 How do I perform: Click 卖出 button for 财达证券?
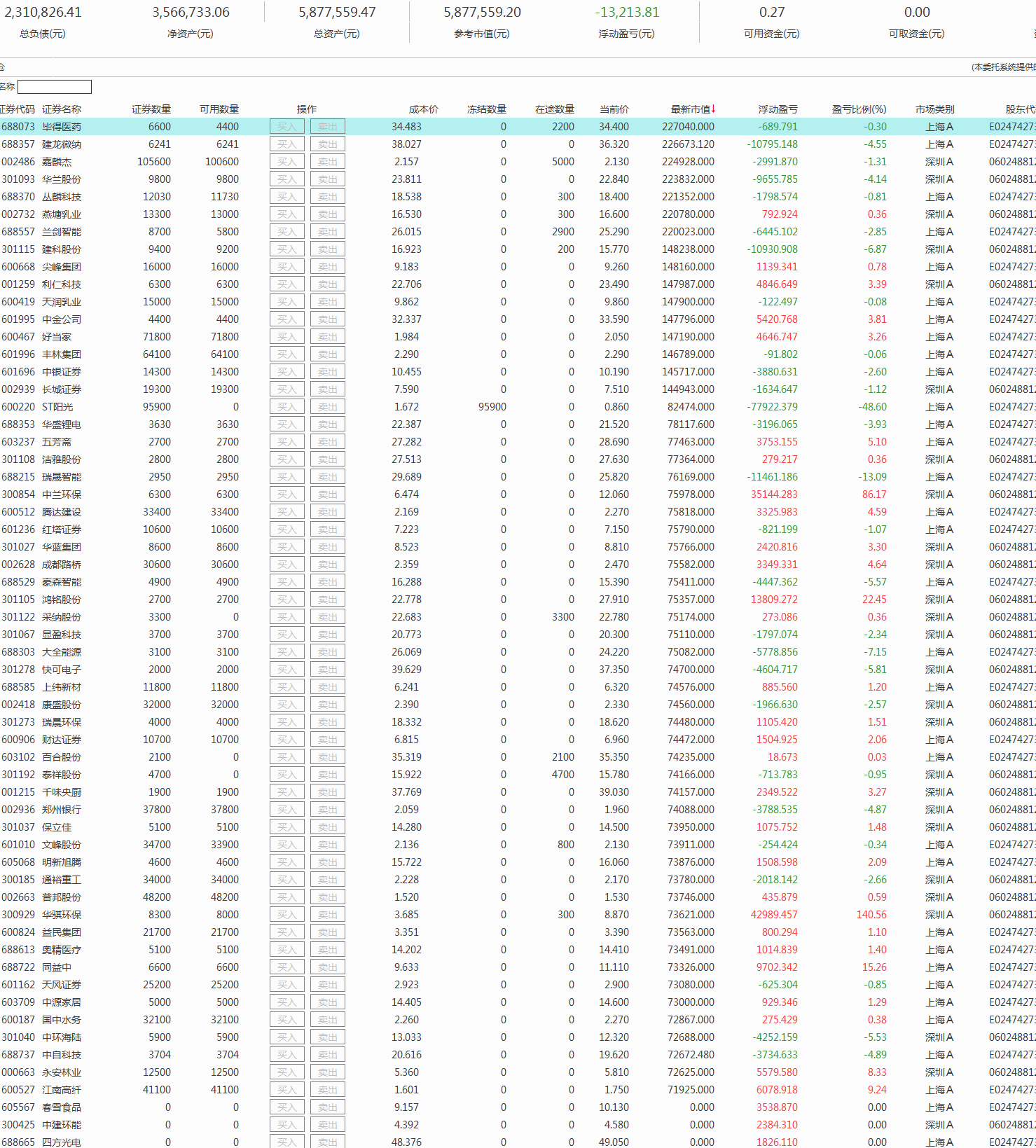click(328, 740)
